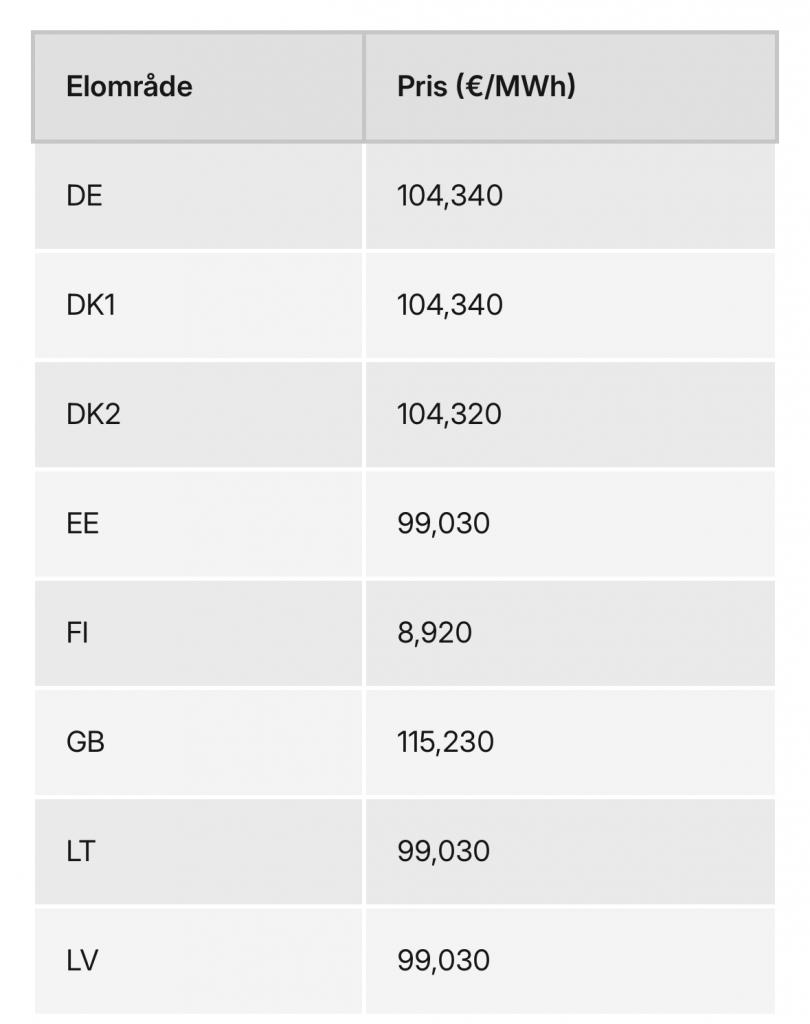Select empty space right of 8,920
Viewport: 810px width, 1024px height.
point(624,633)
